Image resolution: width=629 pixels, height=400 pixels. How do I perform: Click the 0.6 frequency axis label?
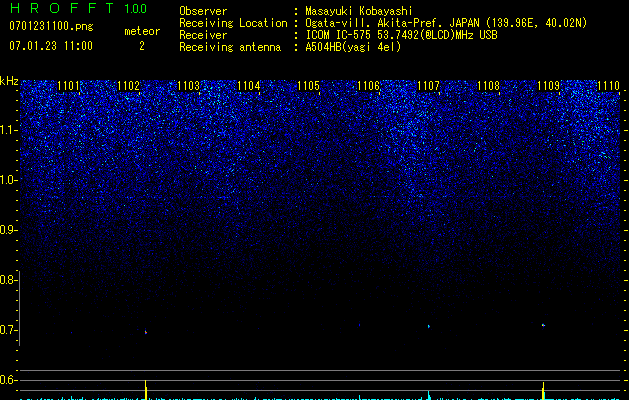(x=7, y=380)
